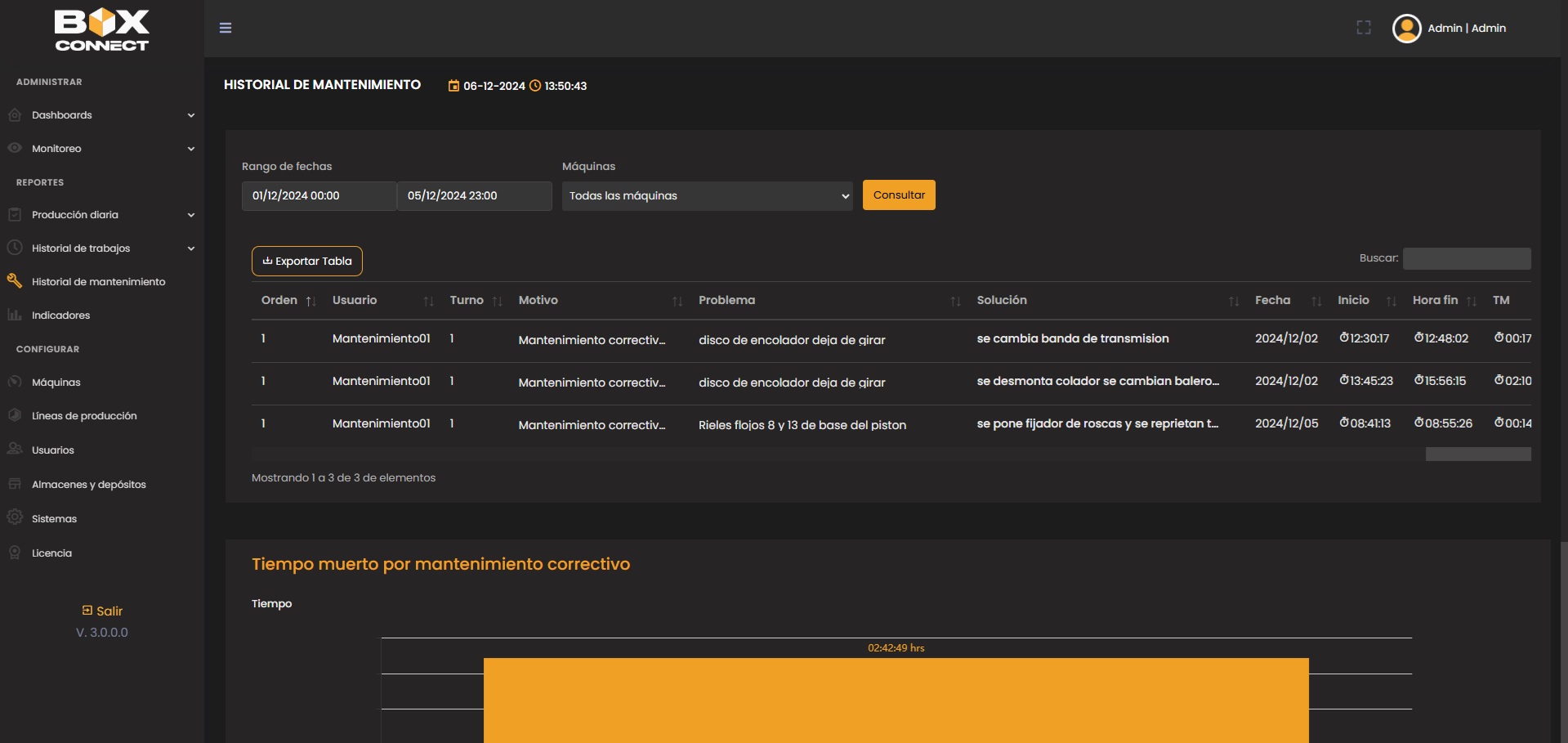Click problem 'Rieles flojos 8 y 13 de base del piston'
1568x743 pixels.
point(802,425)
